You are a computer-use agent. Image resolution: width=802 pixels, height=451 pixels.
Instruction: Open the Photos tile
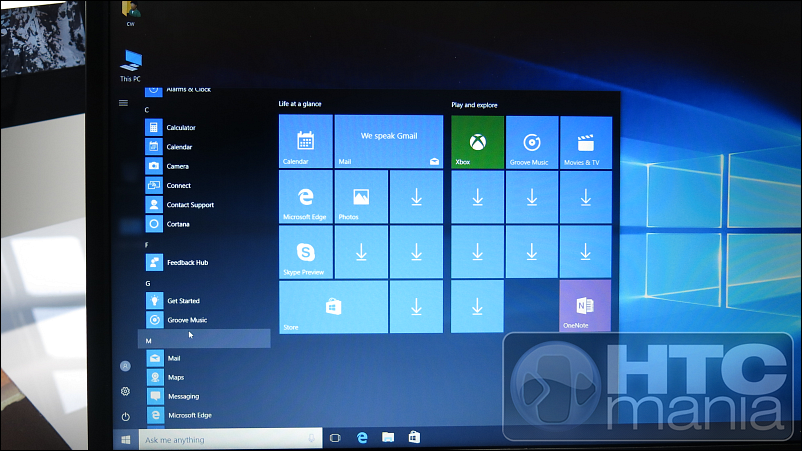pyautogui.click(x=361, y=197)
